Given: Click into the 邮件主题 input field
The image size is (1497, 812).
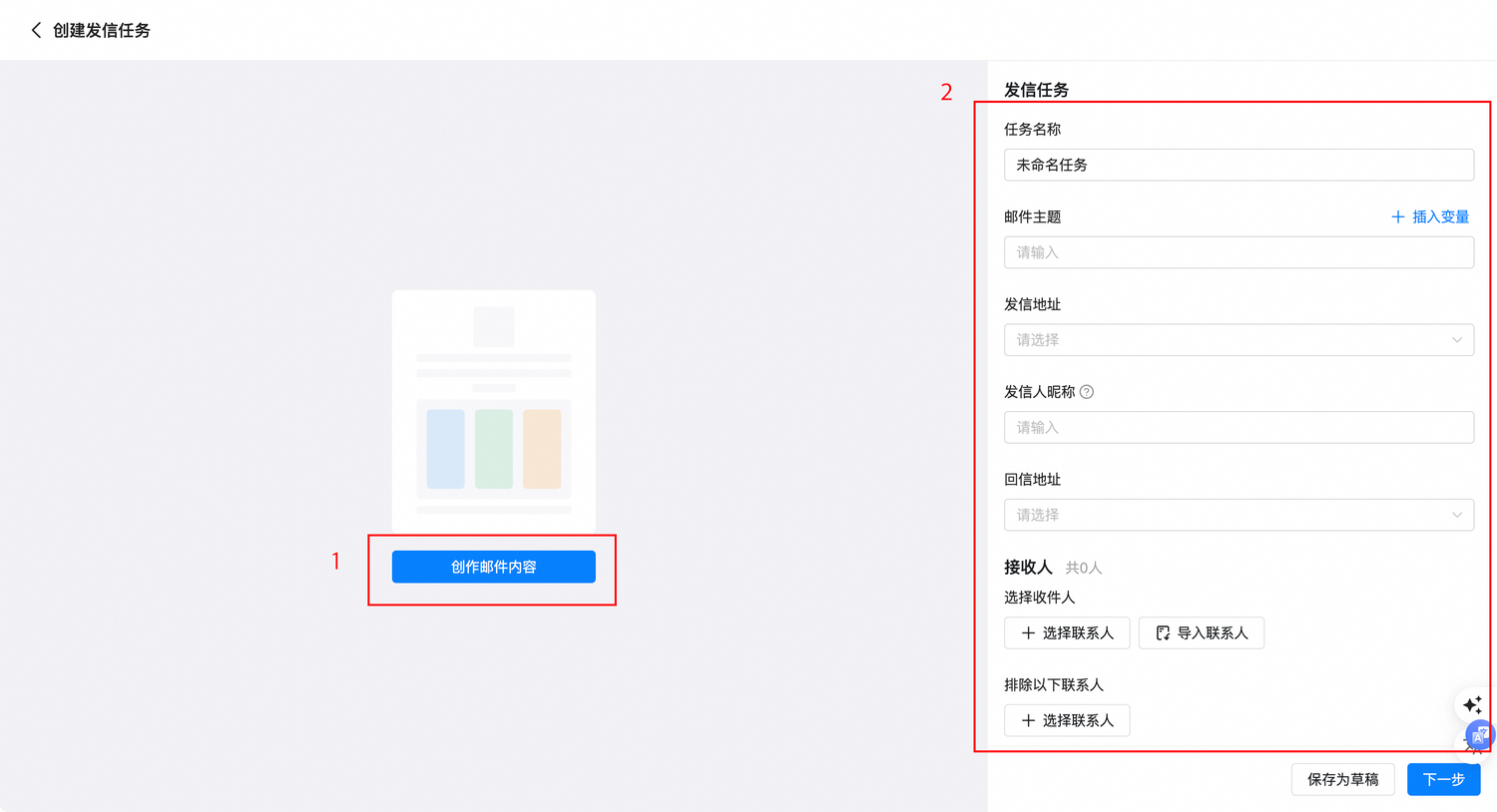Looking at the screenshot, I should pyautogui.click(x=1239, y=252).
